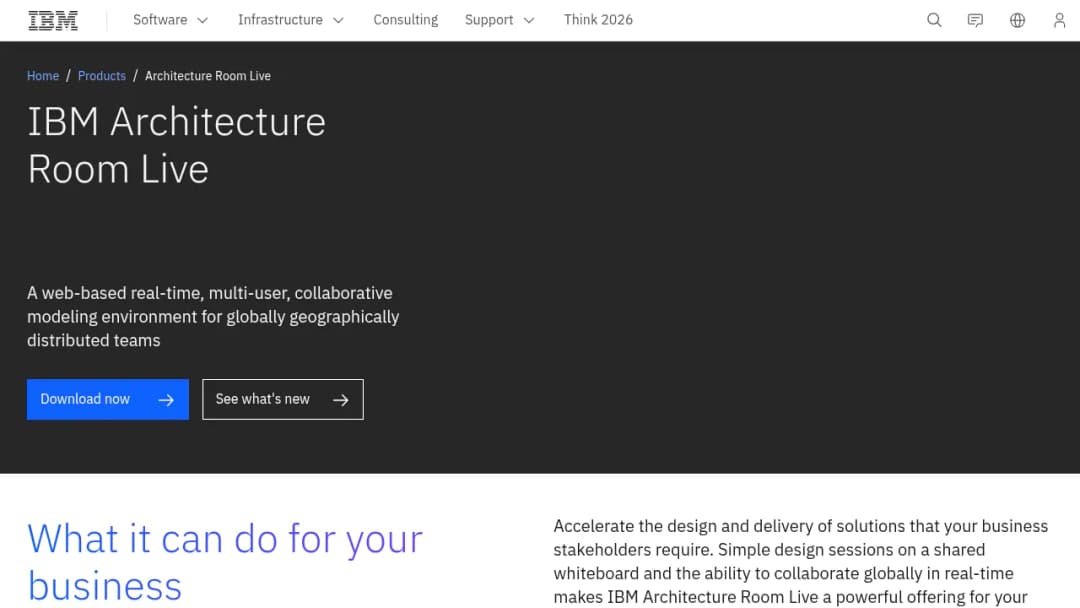The height and width of the screenshot is (608, 1080).
Task: Click the paragraph starting 'Accelerate the design'
Action: tap(800, 561)
